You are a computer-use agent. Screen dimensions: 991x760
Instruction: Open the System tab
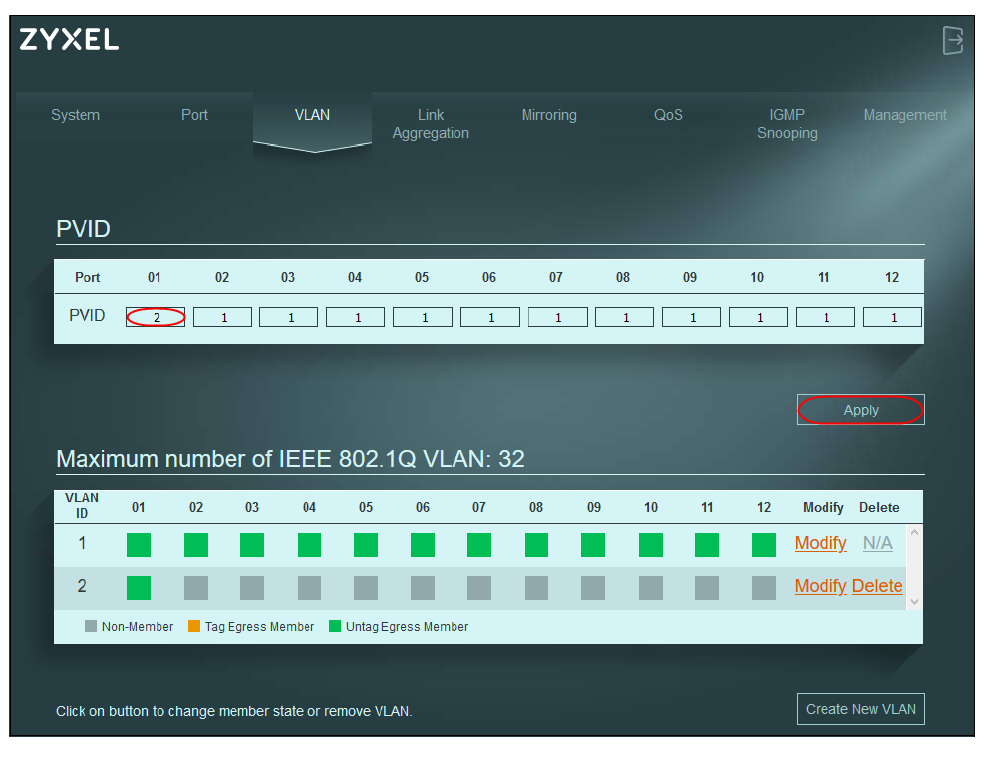pos(75,115)
